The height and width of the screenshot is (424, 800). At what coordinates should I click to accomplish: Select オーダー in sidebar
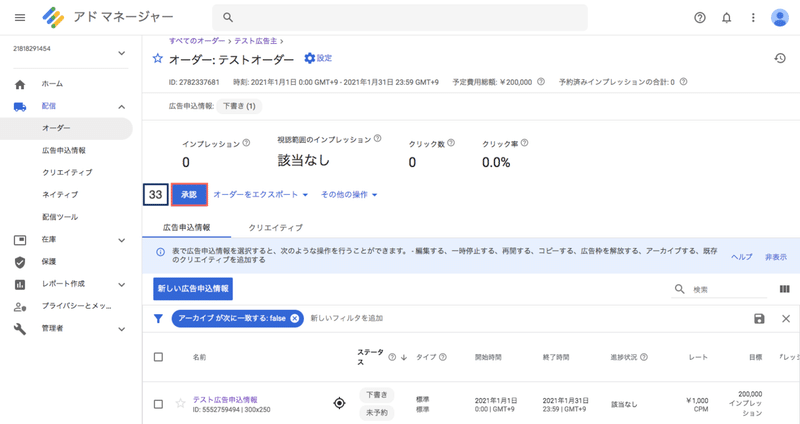pyautogui.click(x=66, y=129)
